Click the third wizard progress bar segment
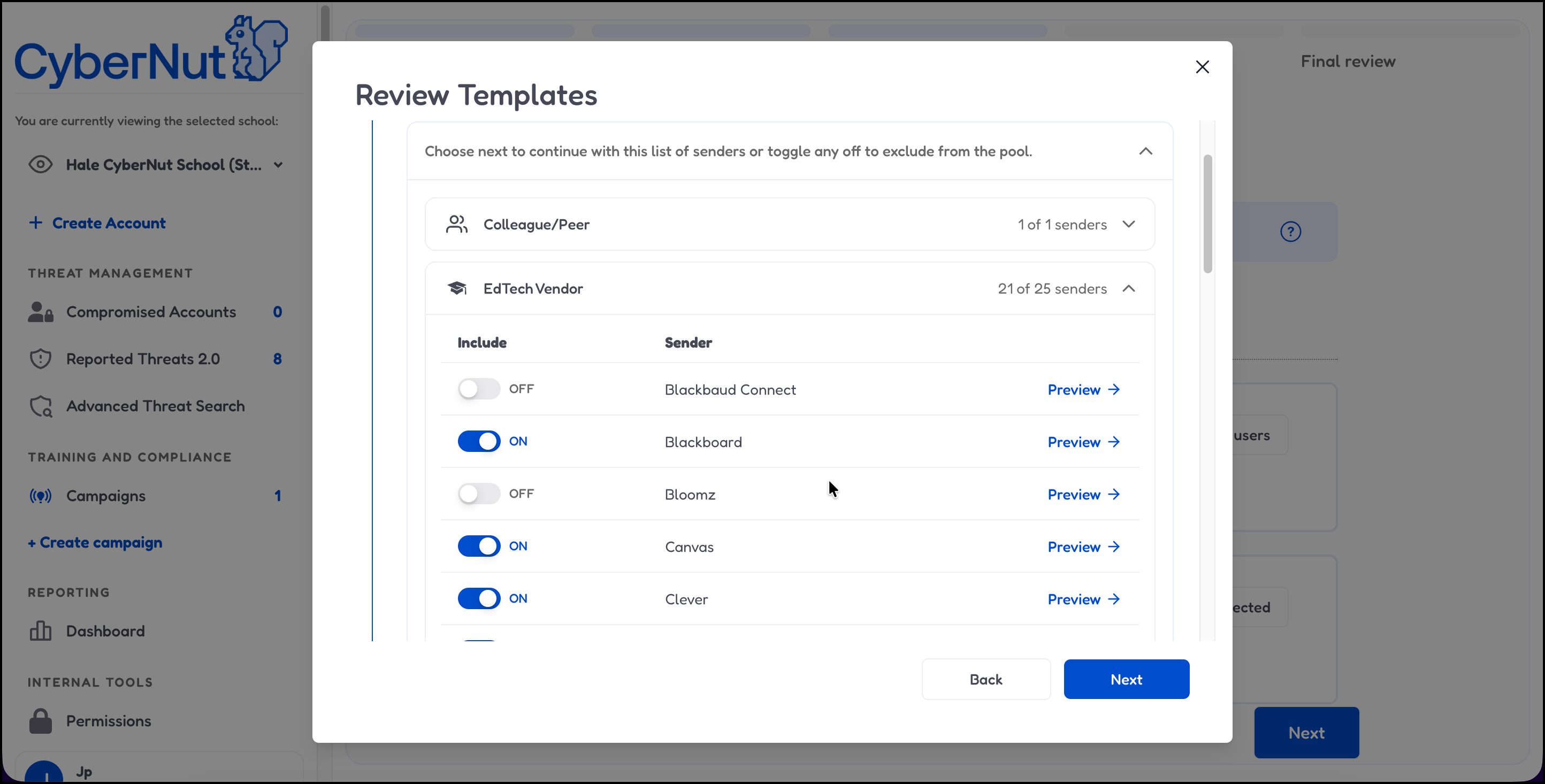The image size is (1545, 784). (937, 30)
